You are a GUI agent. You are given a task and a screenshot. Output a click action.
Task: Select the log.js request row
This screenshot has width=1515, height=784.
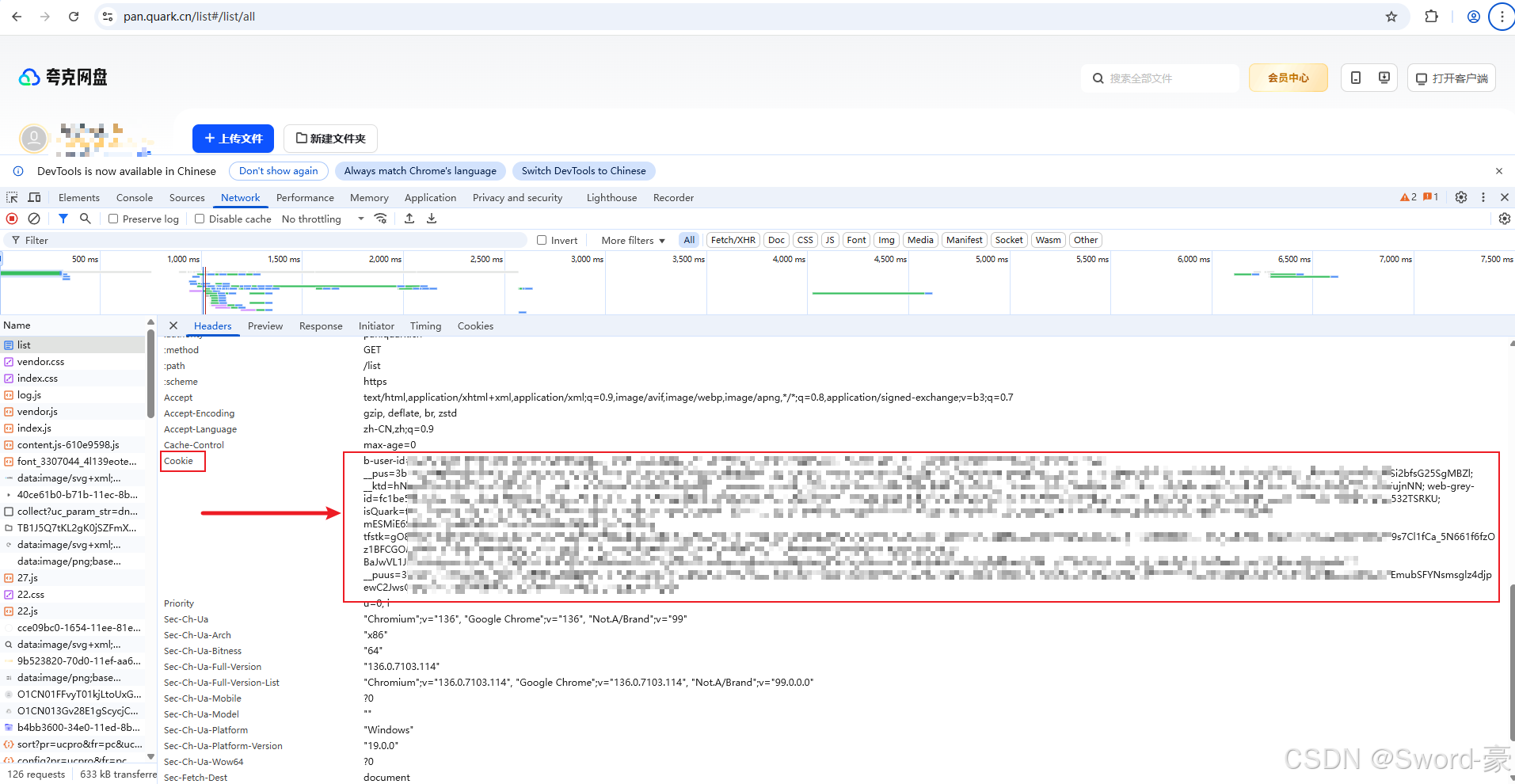tap(73, 394)
